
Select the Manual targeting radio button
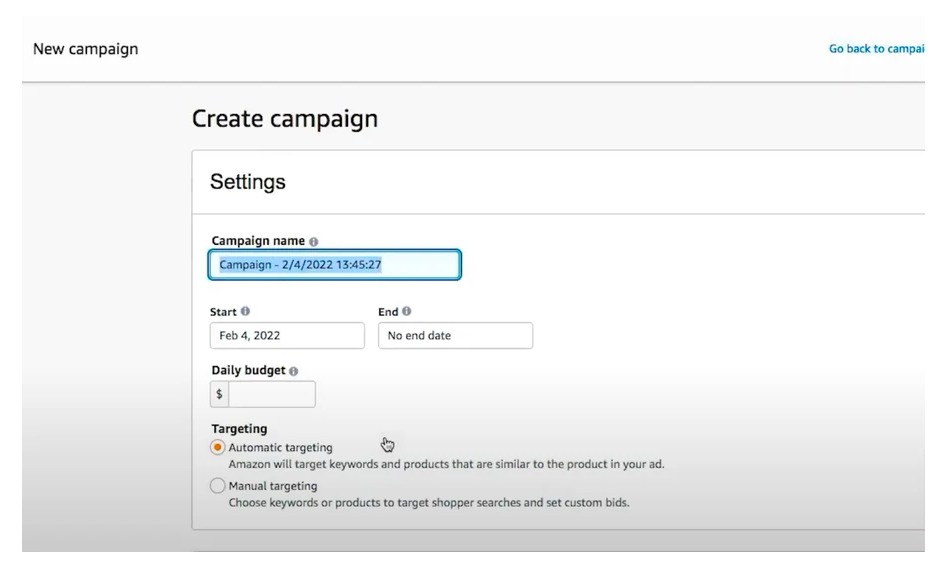coord(217,486)
